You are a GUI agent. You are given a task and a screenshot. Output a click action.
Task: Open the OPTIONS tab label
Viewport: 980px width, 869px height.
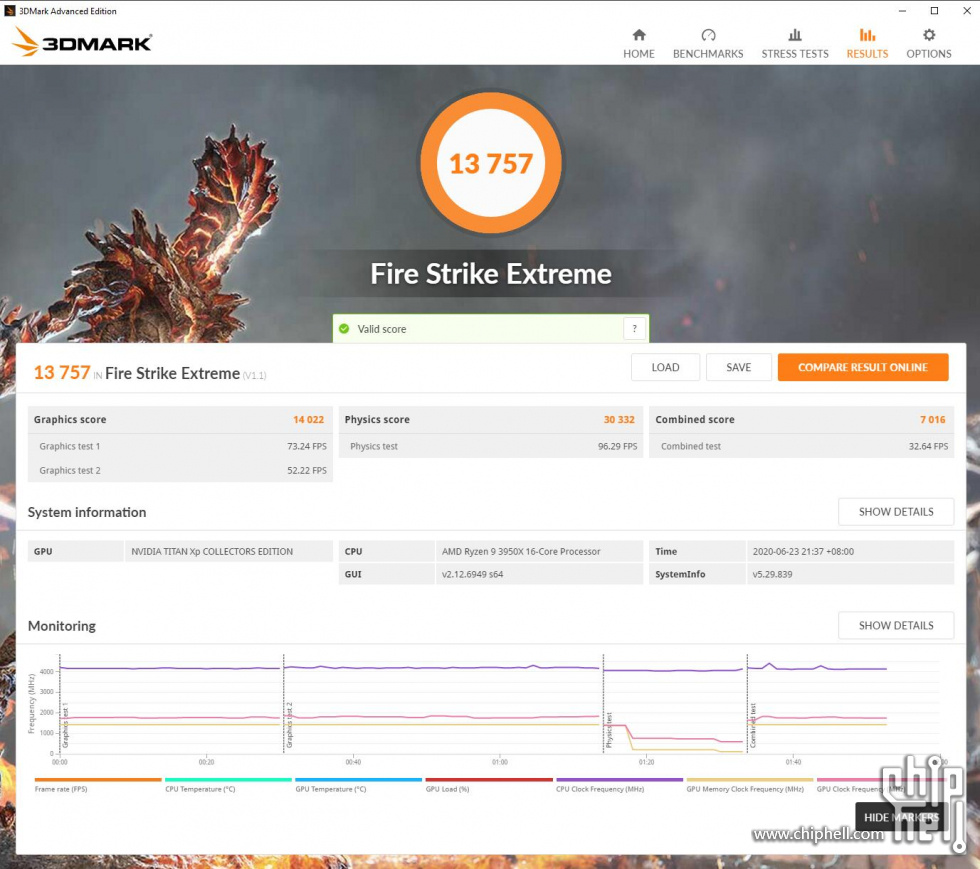point(929,54)
